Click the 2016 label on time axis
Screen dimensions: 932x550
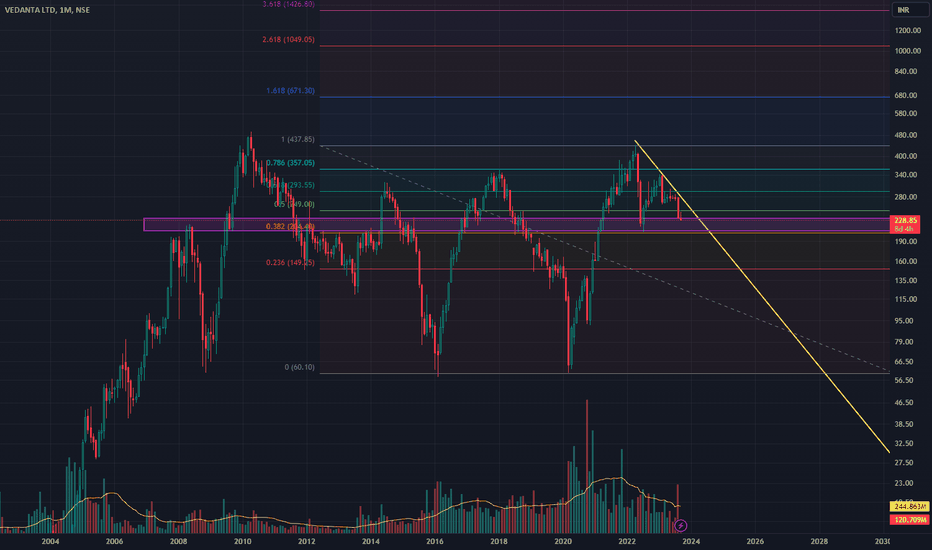click(434, 542)
